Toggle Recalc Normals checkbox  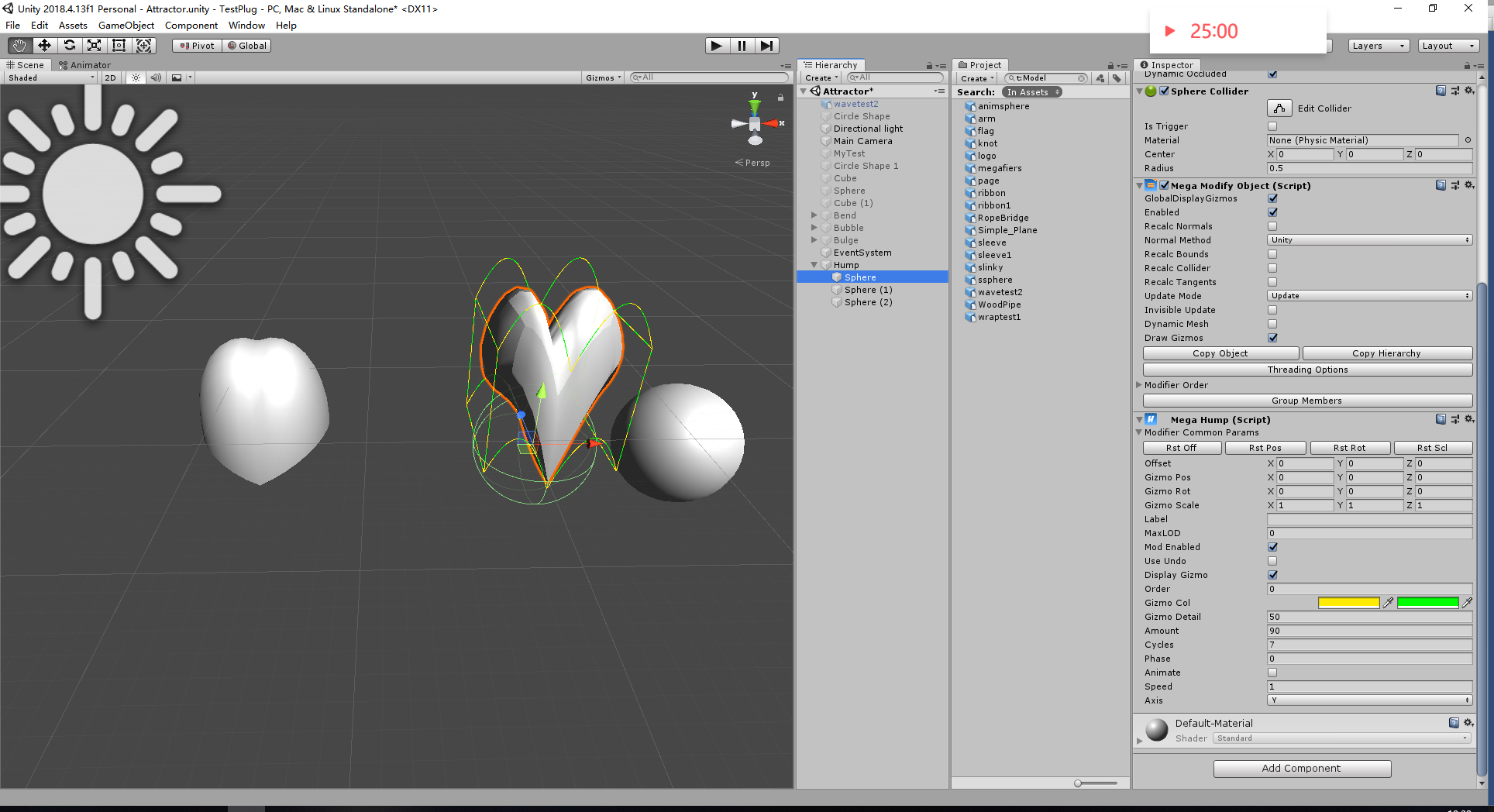(x=1272, y=226)
